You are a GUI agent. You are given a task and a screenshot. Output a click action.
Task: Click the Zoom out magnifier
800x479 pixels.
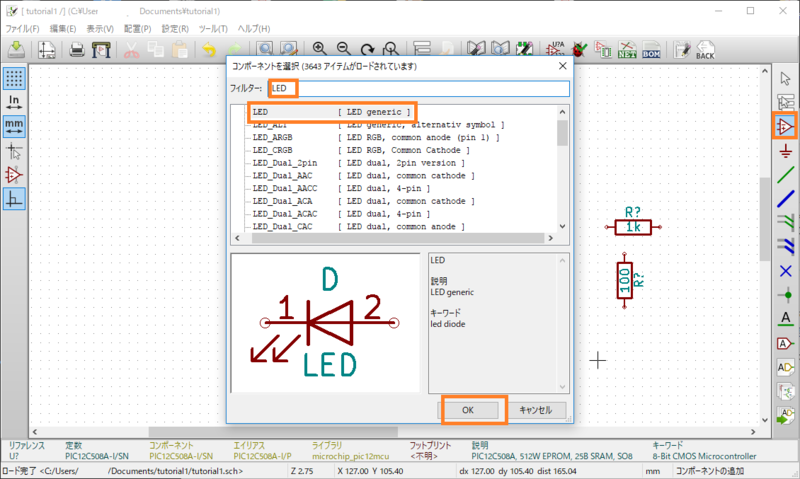(343, 49)
